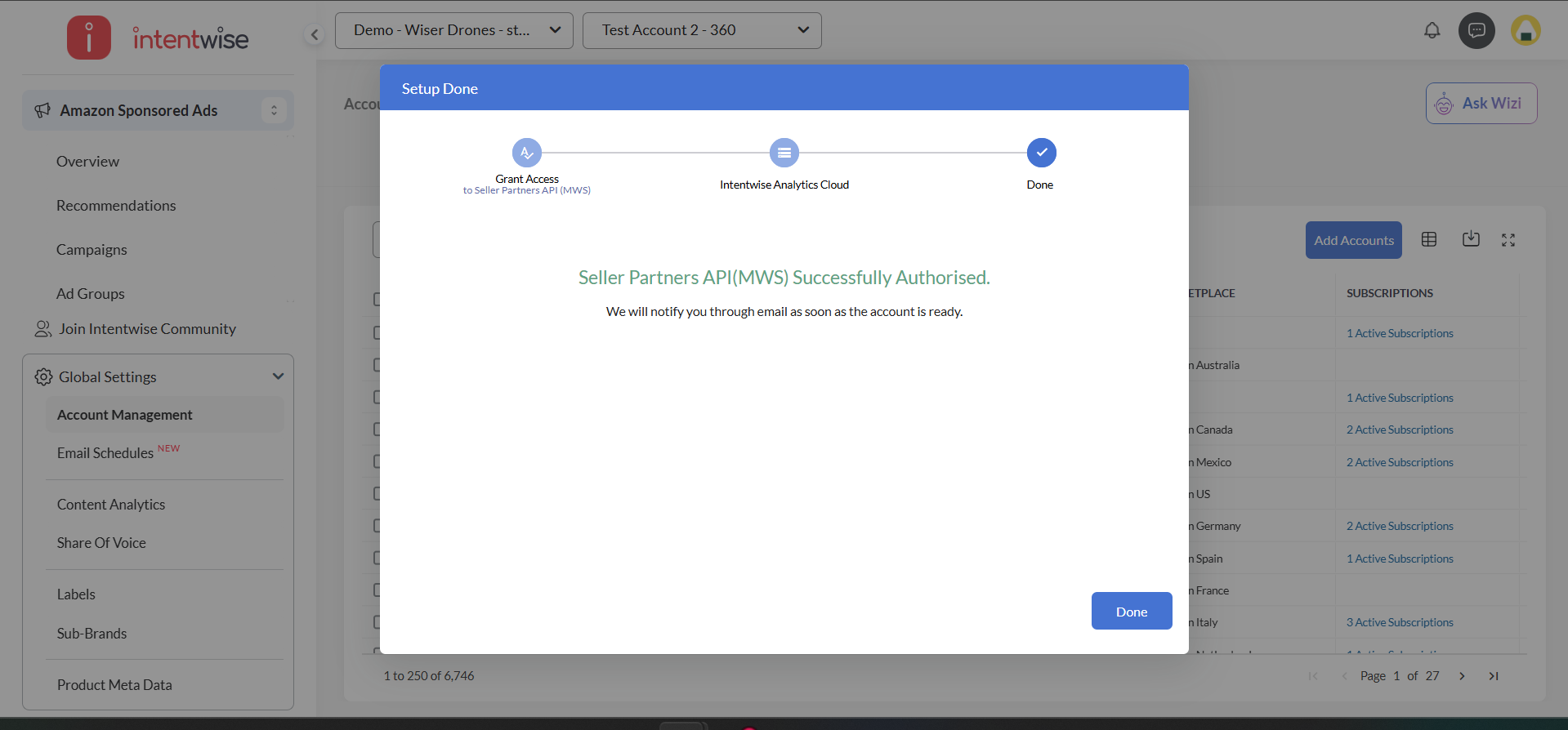Collapse sidebar with the left arrow
The width and height of the screenshot is (1568, 730).
click(x=315, y=34)
